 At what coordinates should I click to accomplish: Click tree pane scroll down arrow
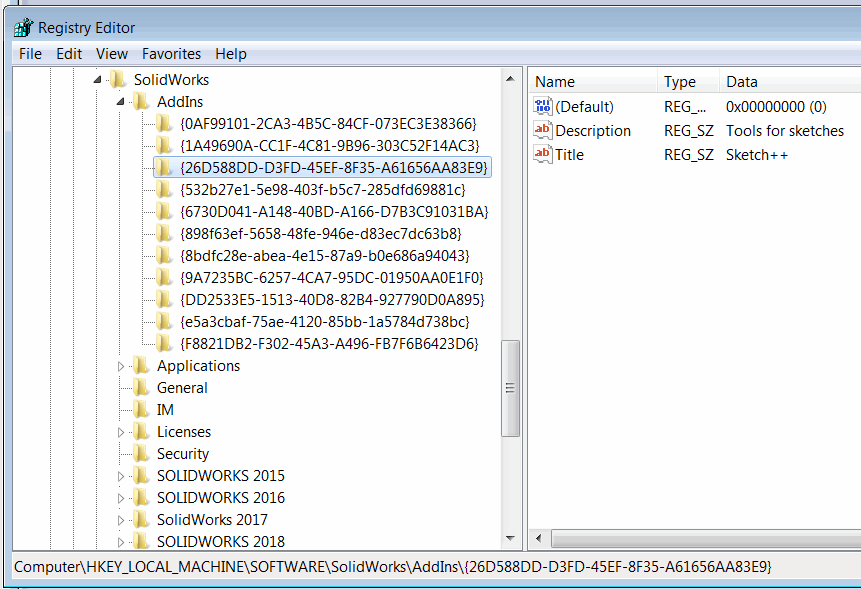pyautogui.click(x=511, y=538)
